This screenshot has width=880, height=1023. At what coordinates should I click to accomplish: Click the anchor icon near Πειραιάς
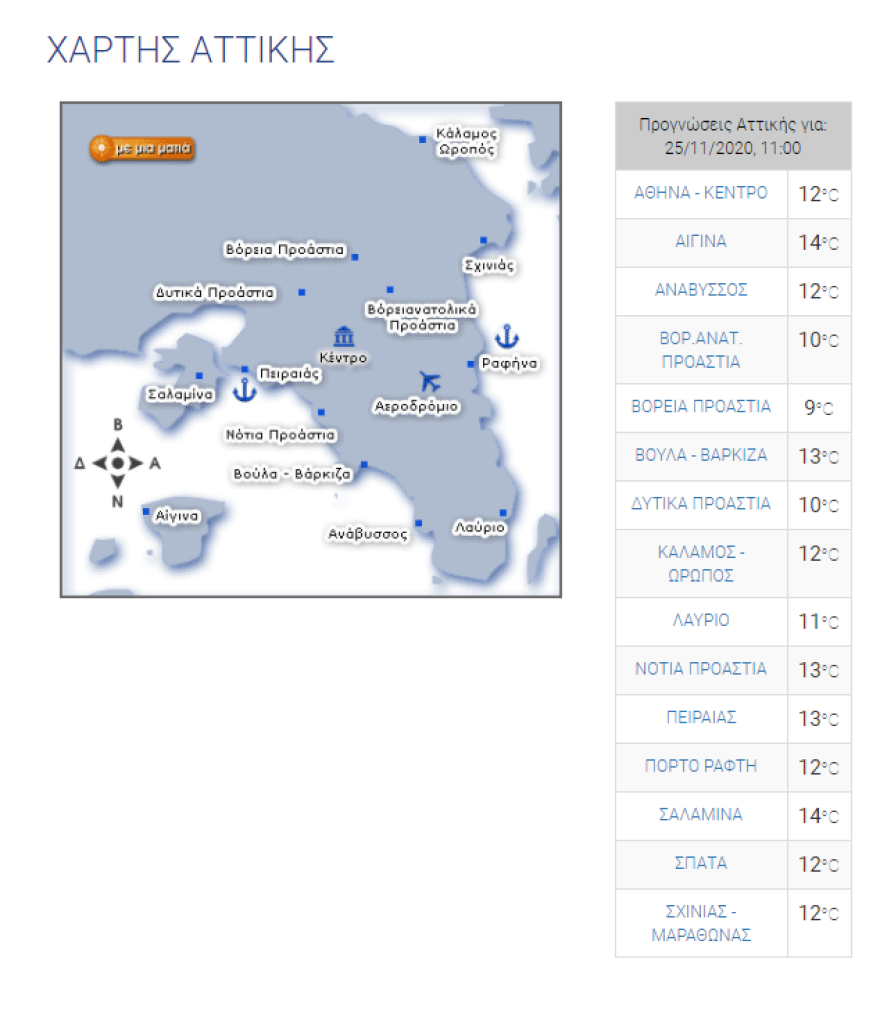(244, 389)
